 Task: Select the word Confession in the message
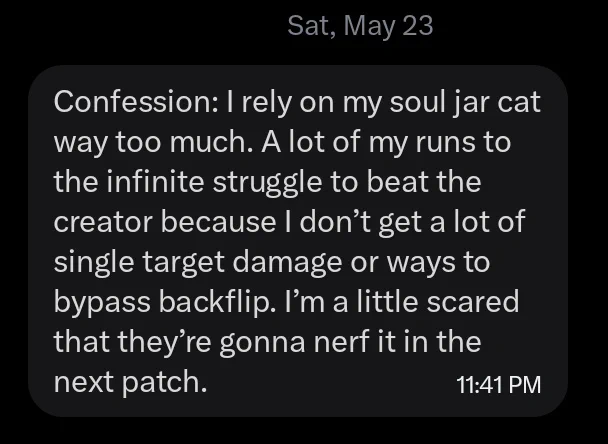point(133,102)
